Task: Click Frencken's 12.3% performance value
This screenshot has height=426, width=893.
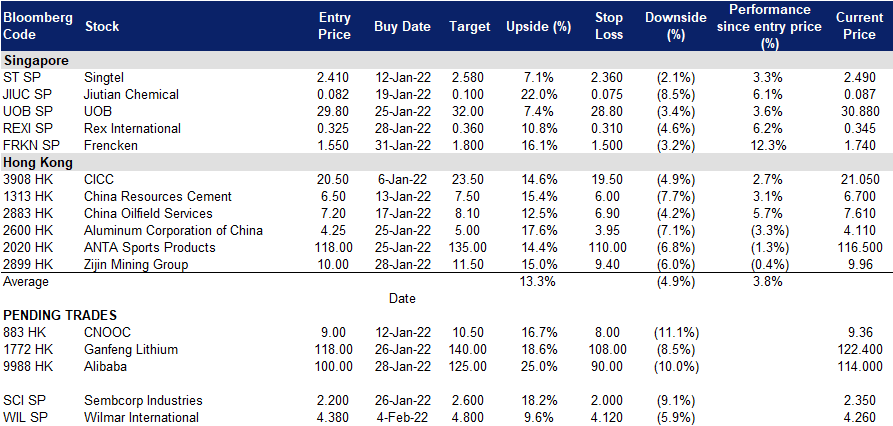Action: (x=769, y=145)
